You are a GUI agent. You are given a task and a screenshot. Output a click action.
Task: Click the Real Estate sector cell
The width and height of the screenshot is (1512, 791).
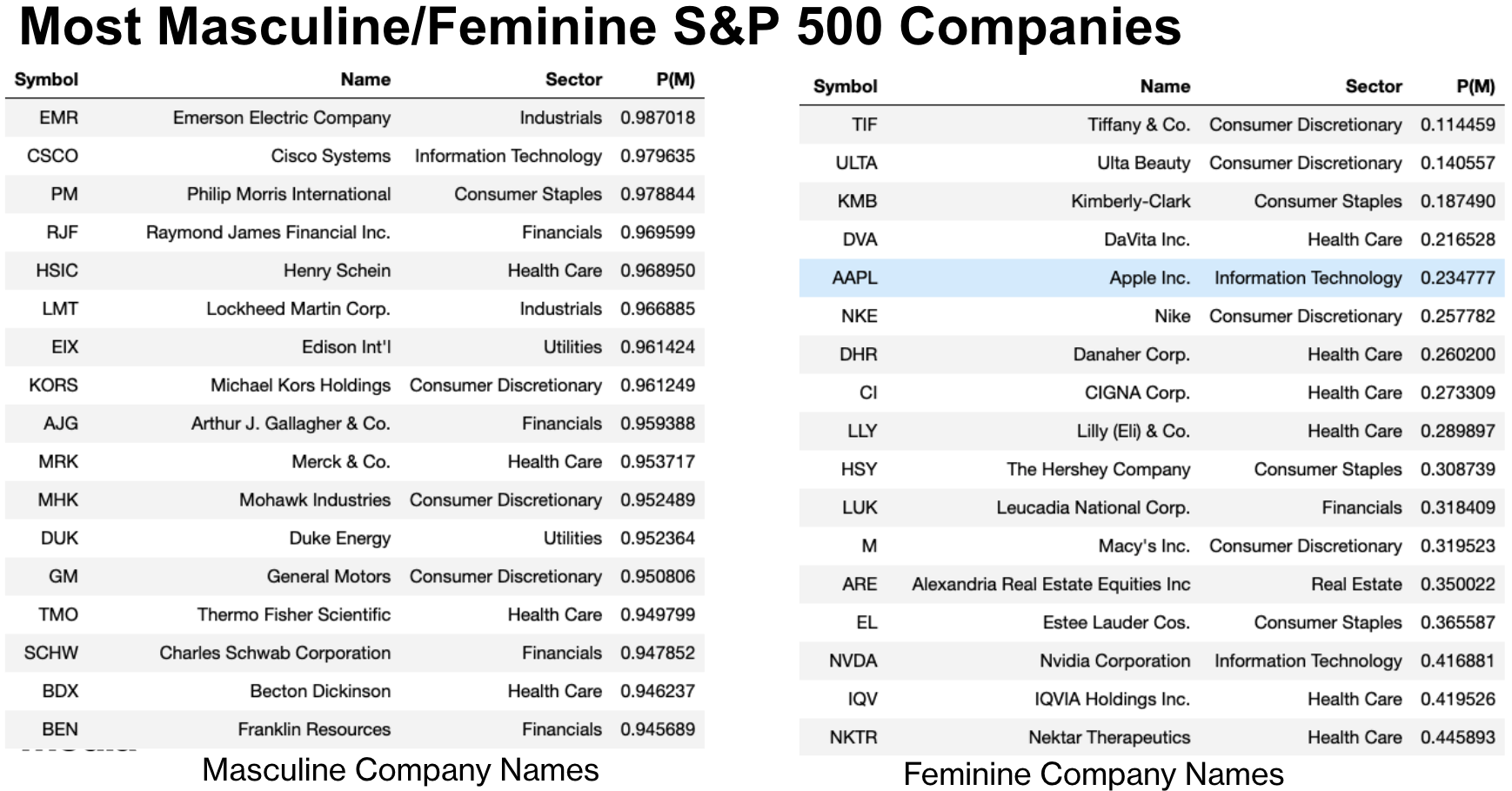[1356, 585]
